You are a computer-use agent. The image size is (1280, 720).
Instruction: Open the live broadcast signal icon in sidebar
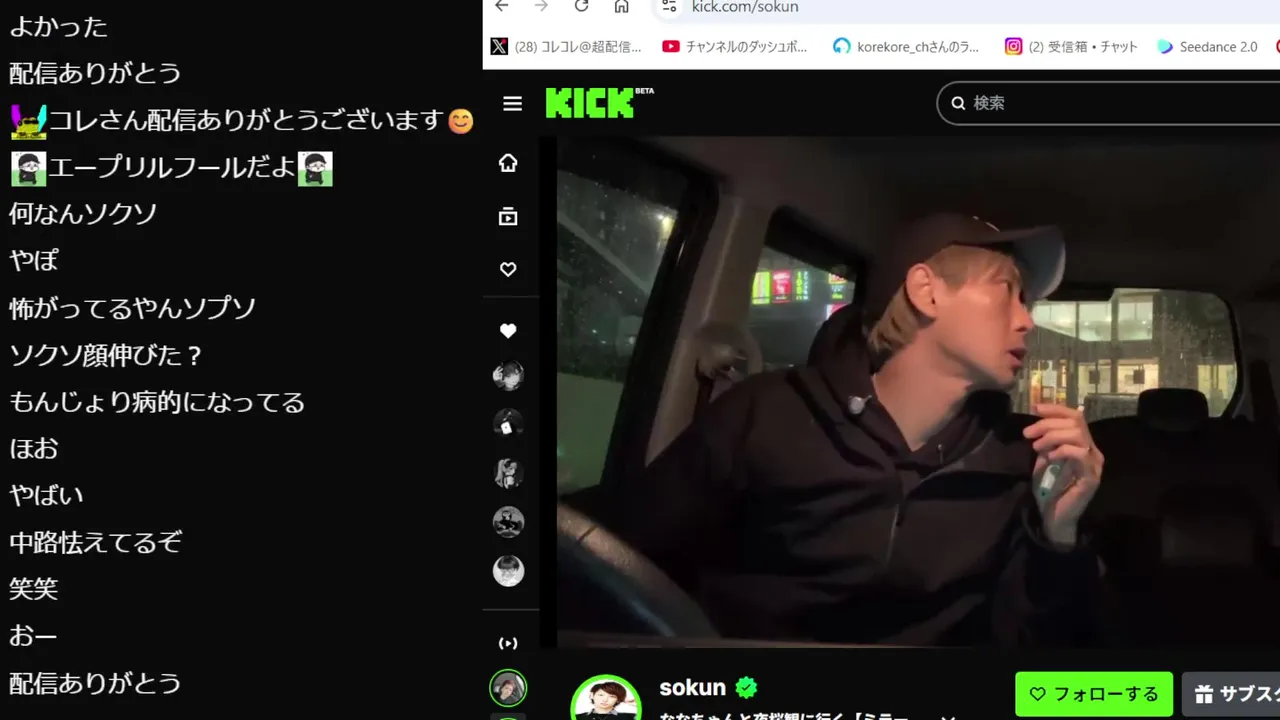pyautogui.click(x=508, y=643)
